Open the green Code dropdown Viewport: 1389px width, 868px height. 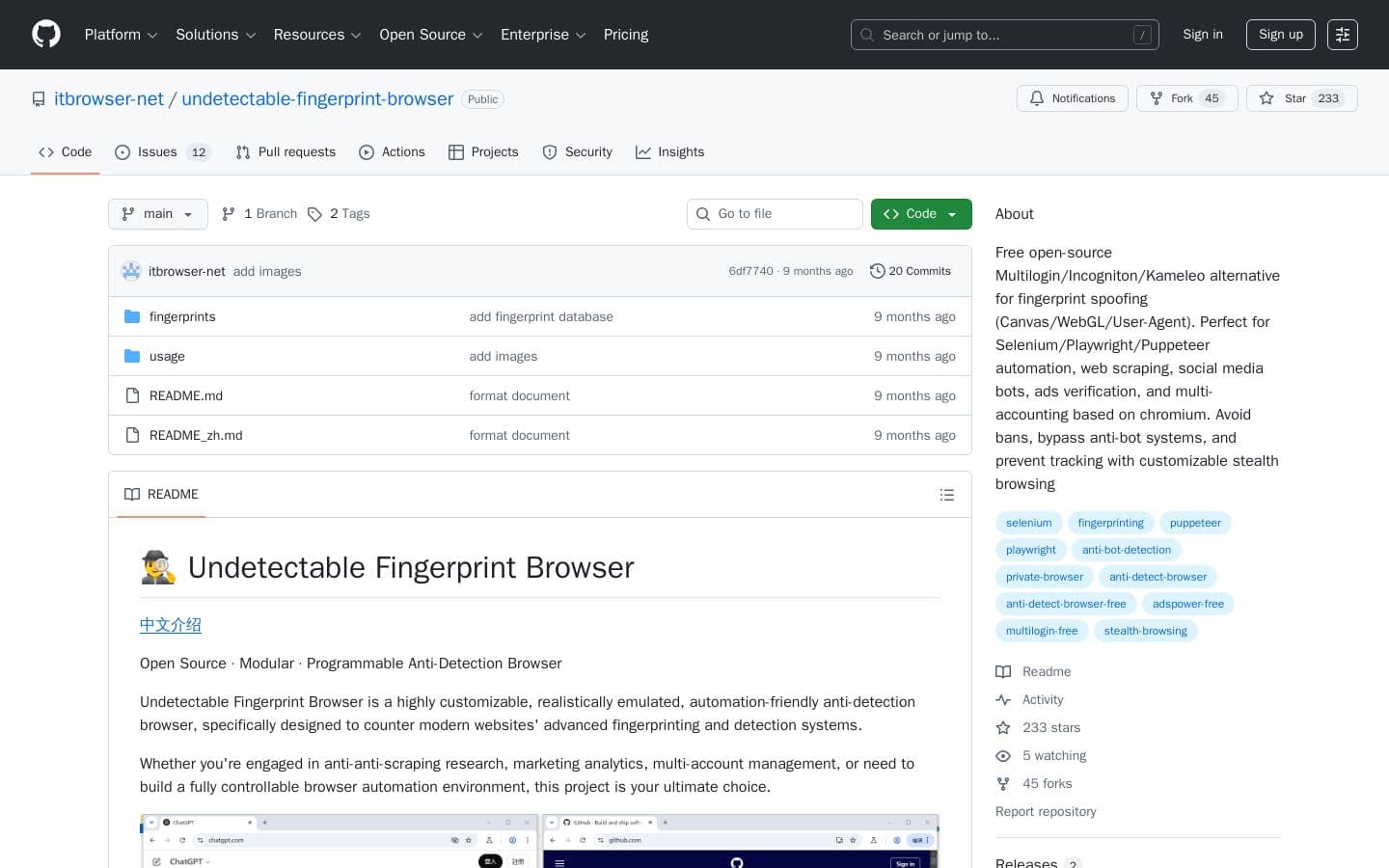pyautogui.click(x=920, y=213)
